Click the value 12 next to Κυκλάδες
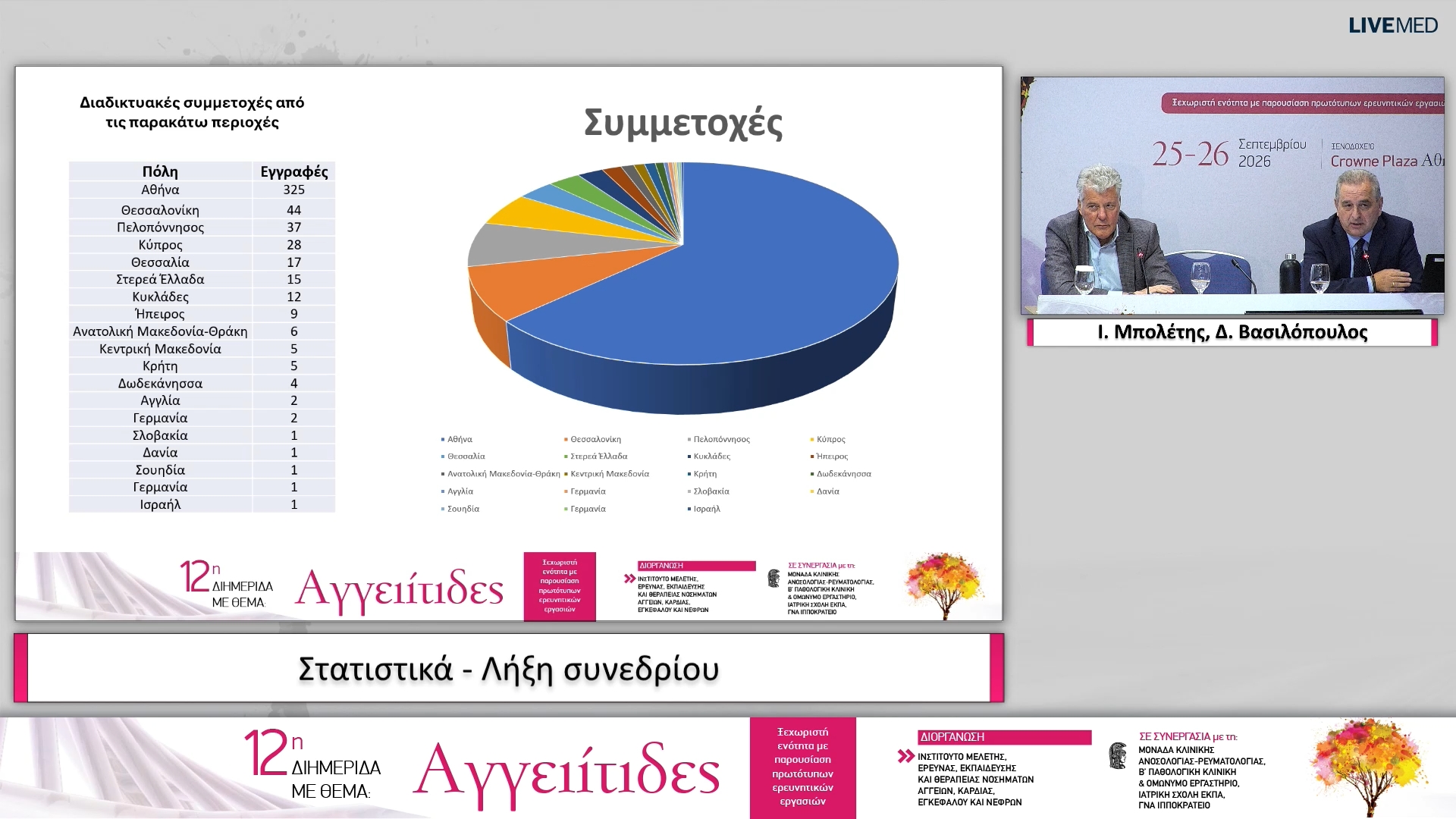This screenshot has height=819, width=1456. [294, 297]
